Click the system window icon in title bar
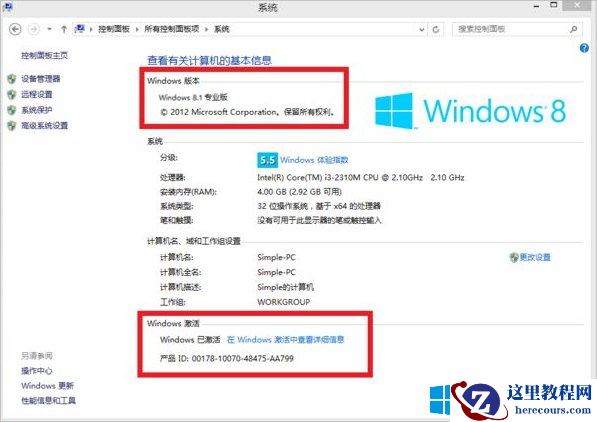 click(x=7, y=6)
